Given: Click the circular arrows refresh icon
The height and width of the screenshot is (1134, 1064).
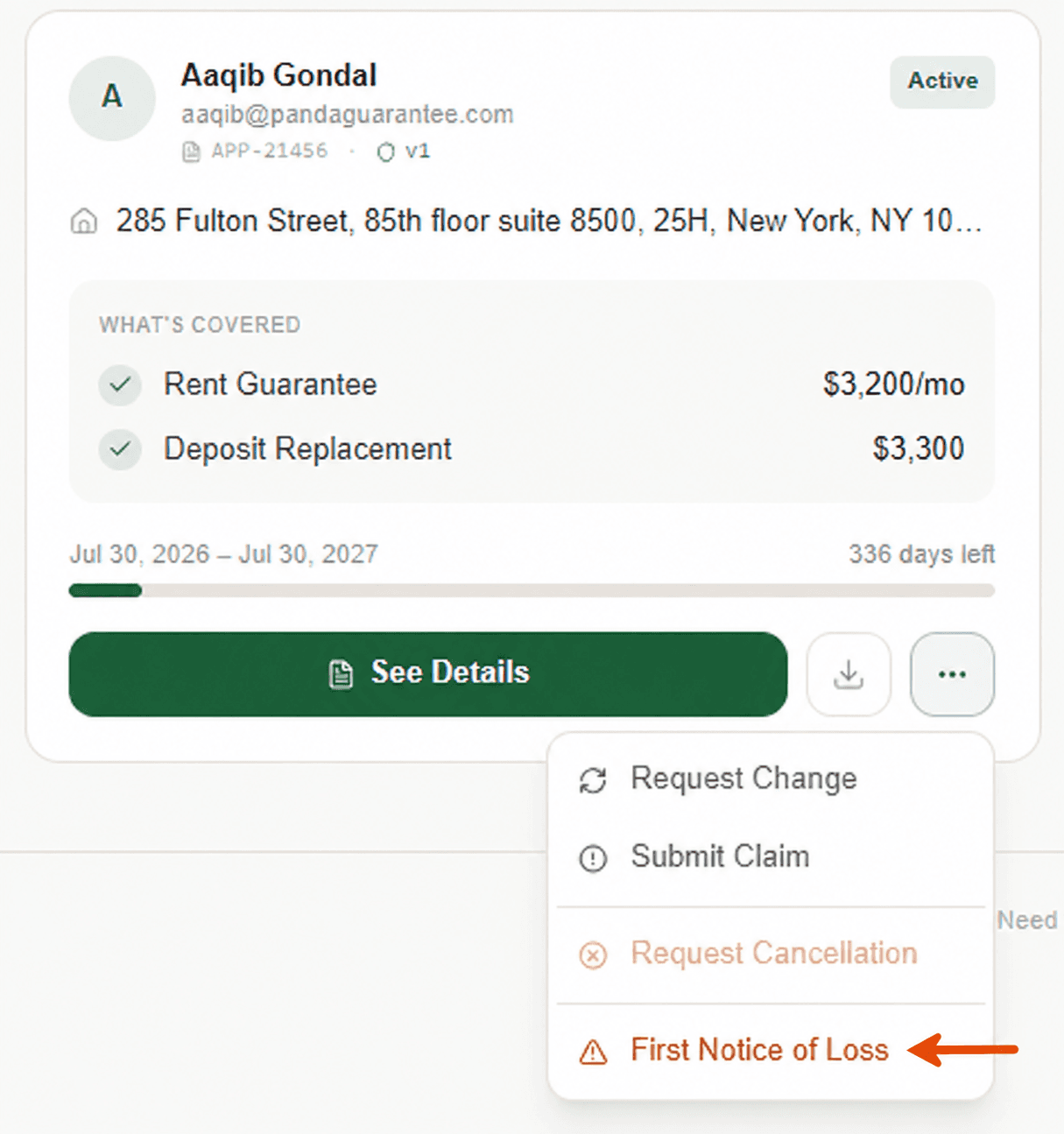Looking at the screenshot, I should point(593,780).
